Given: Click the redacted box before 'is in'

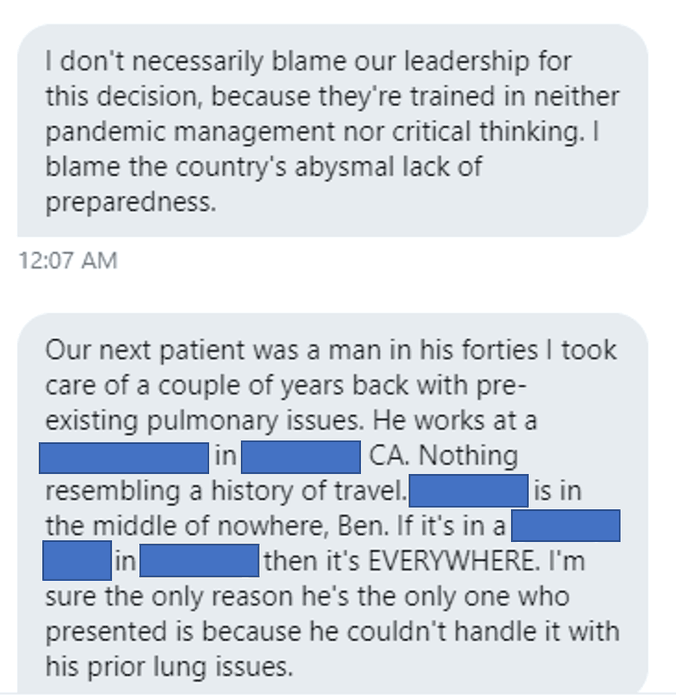Looking at the screenshot, I should pos(469,491).
